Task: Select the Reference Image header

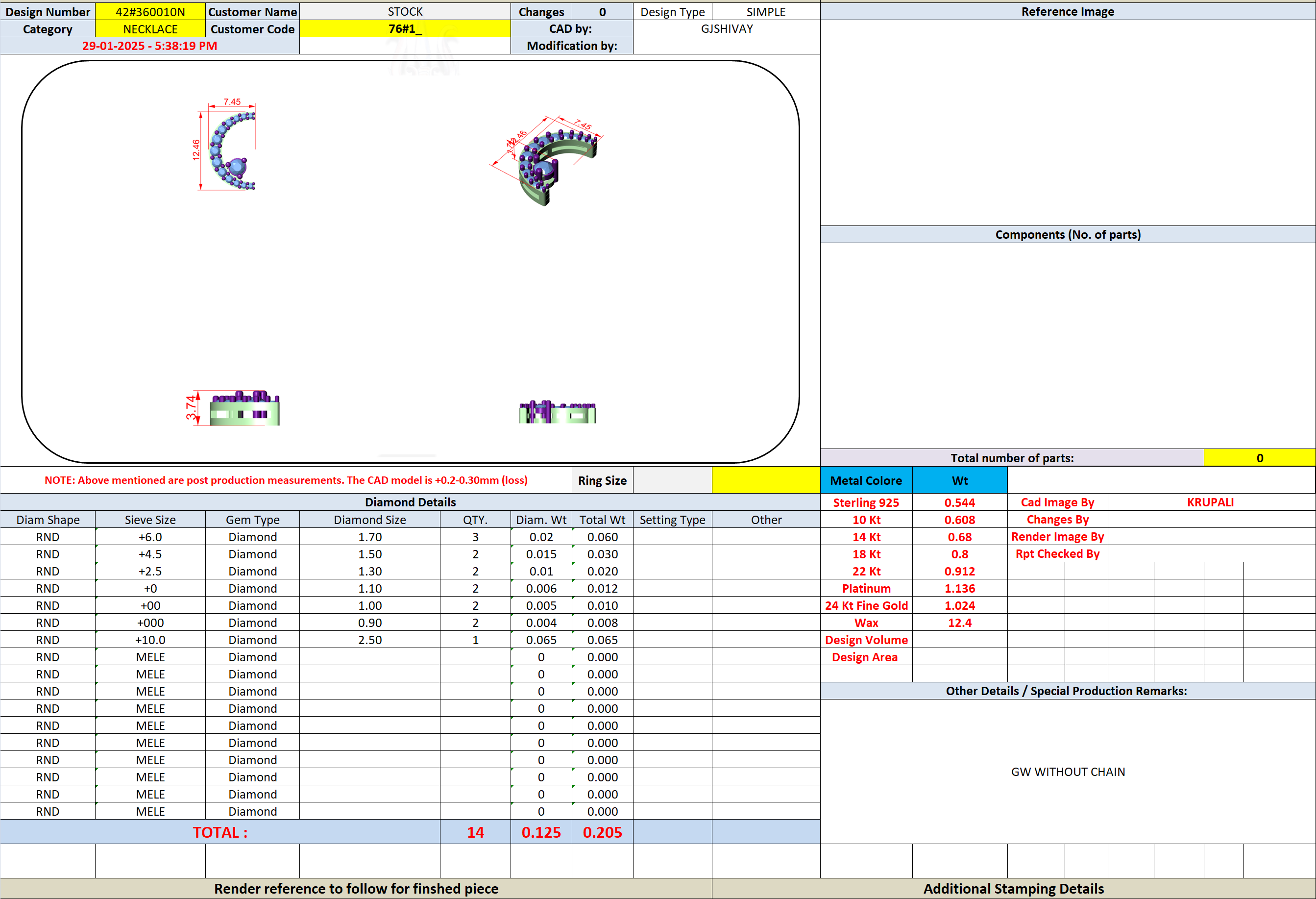Action: coord(1068,12)
